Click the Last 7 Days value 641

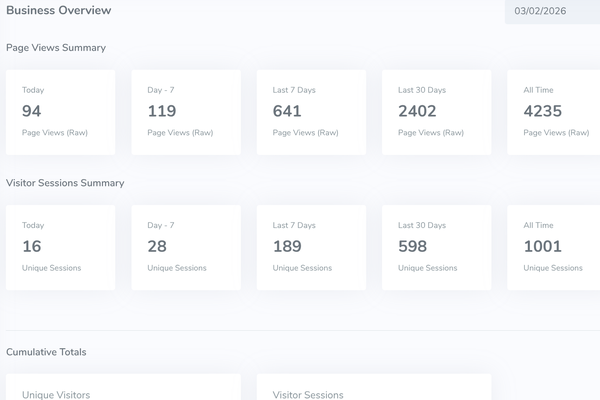(x=287, y=111)
